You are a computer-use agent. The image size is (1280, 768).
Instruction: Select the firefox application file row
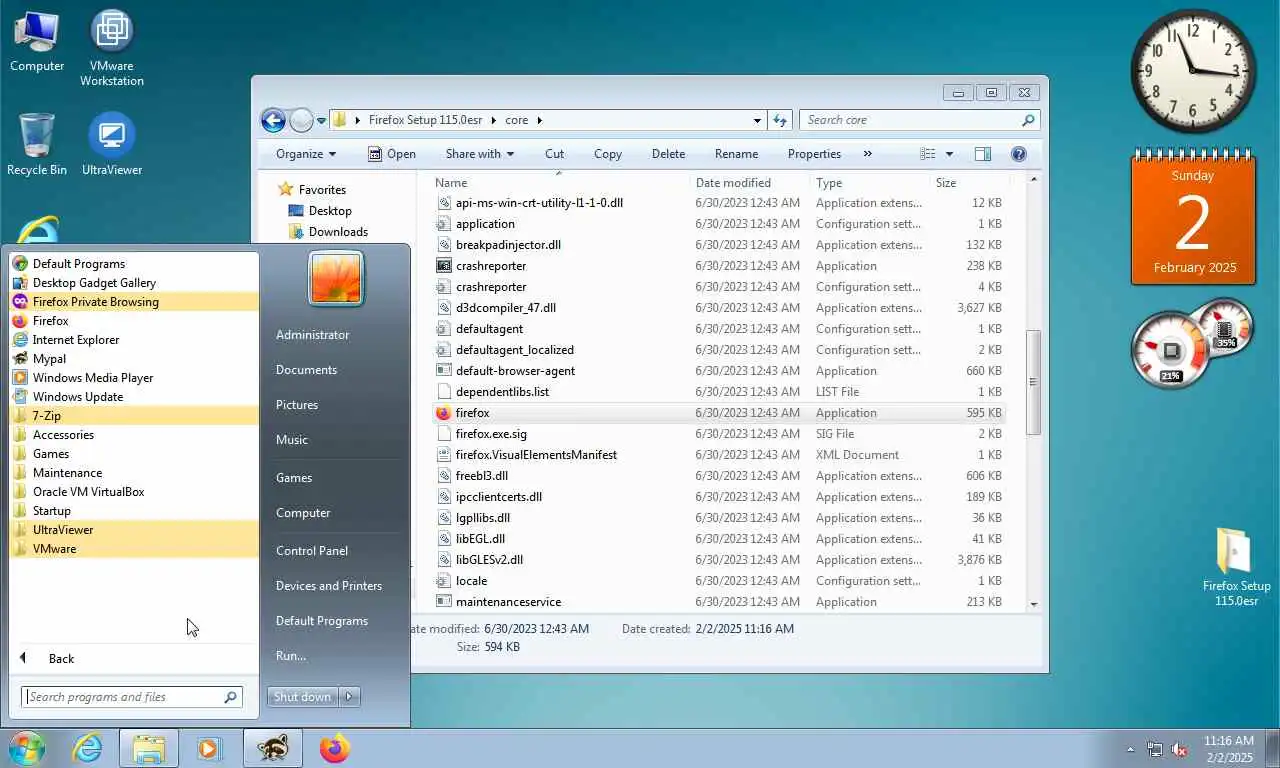click(719, 413)
